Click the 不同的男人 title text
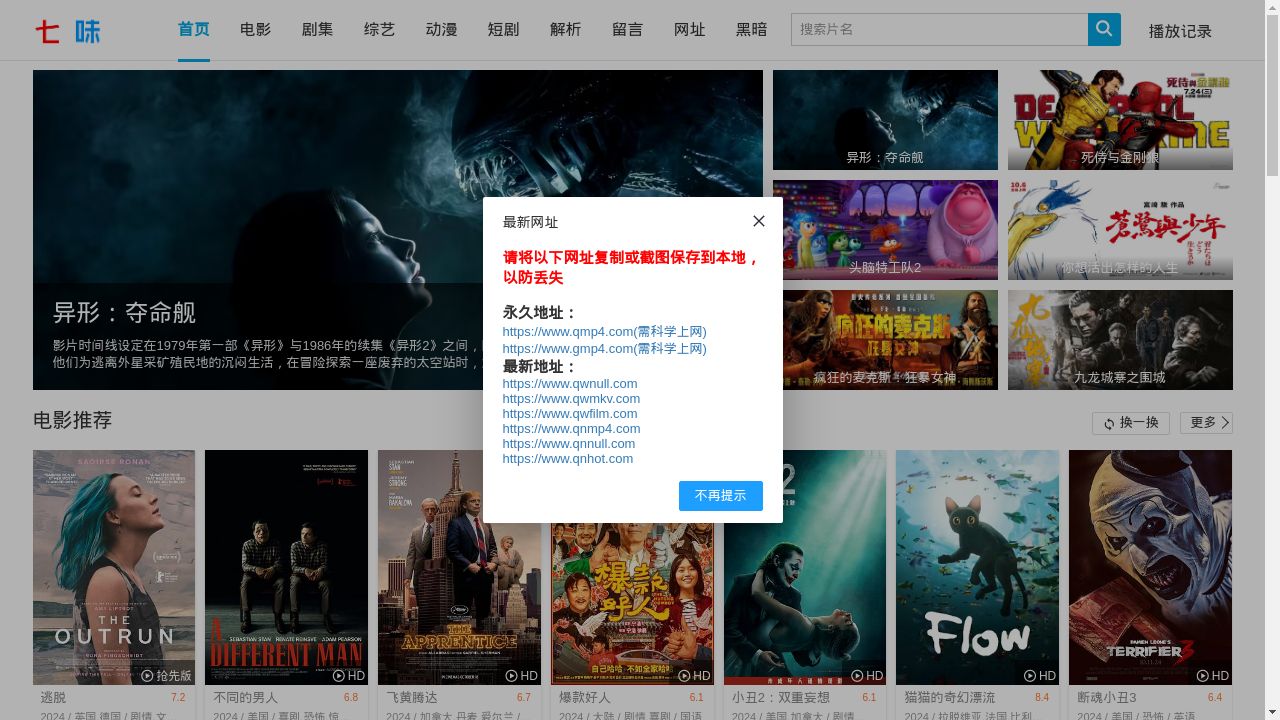 [x=246, y=697]
